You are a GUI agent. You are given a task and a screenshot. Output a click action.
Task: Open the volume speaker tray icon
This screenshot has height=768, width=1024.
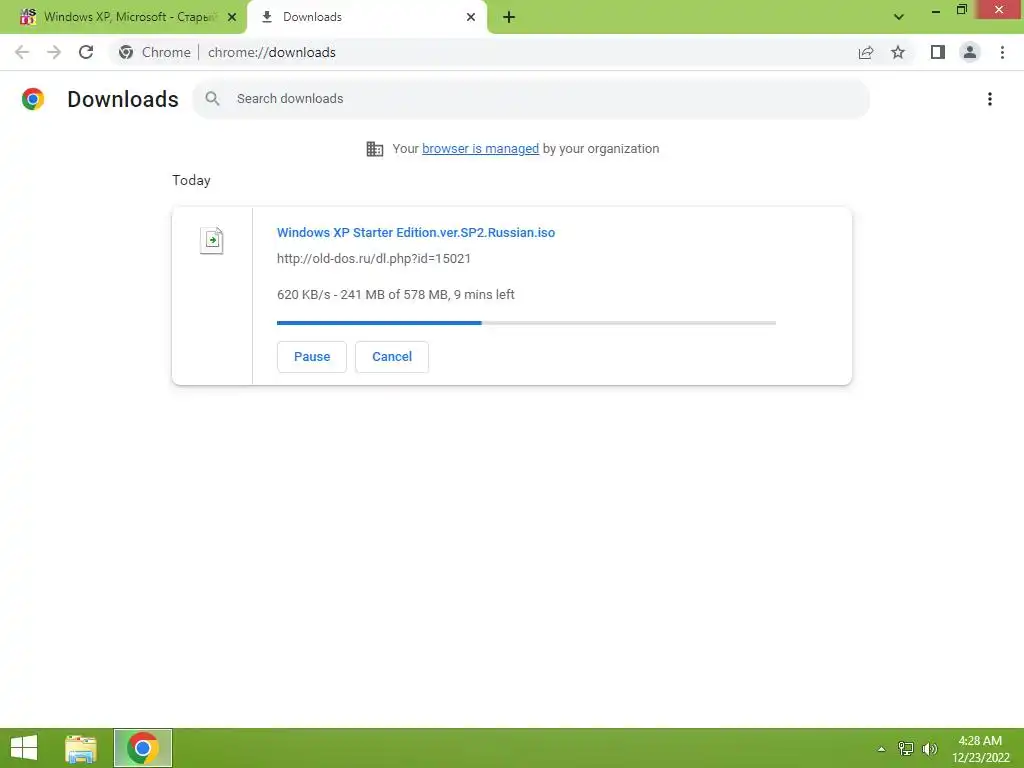point(930,749)
